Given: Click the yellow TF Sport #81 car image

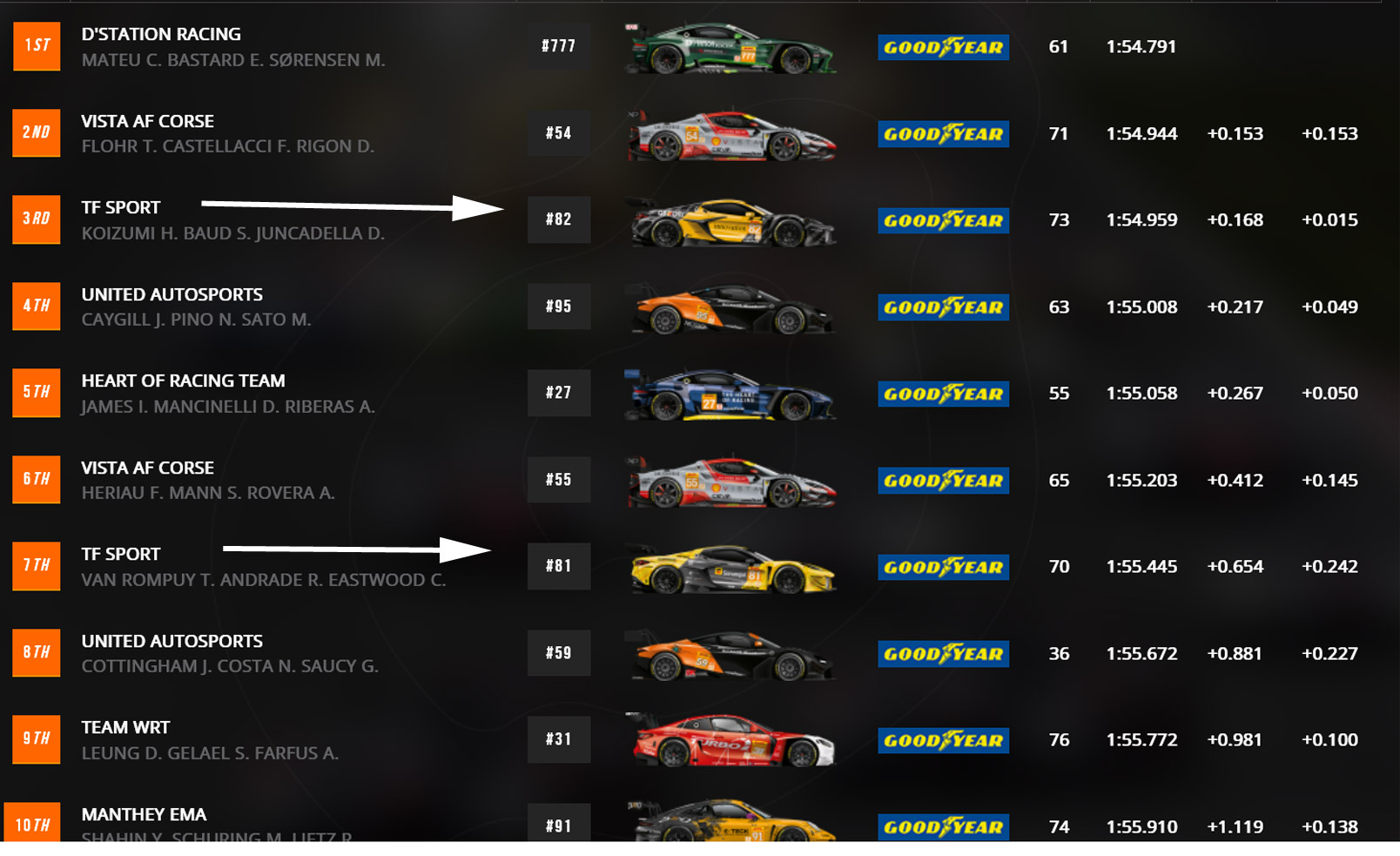Looking at the screenshot, I should (x=732, y=569).
